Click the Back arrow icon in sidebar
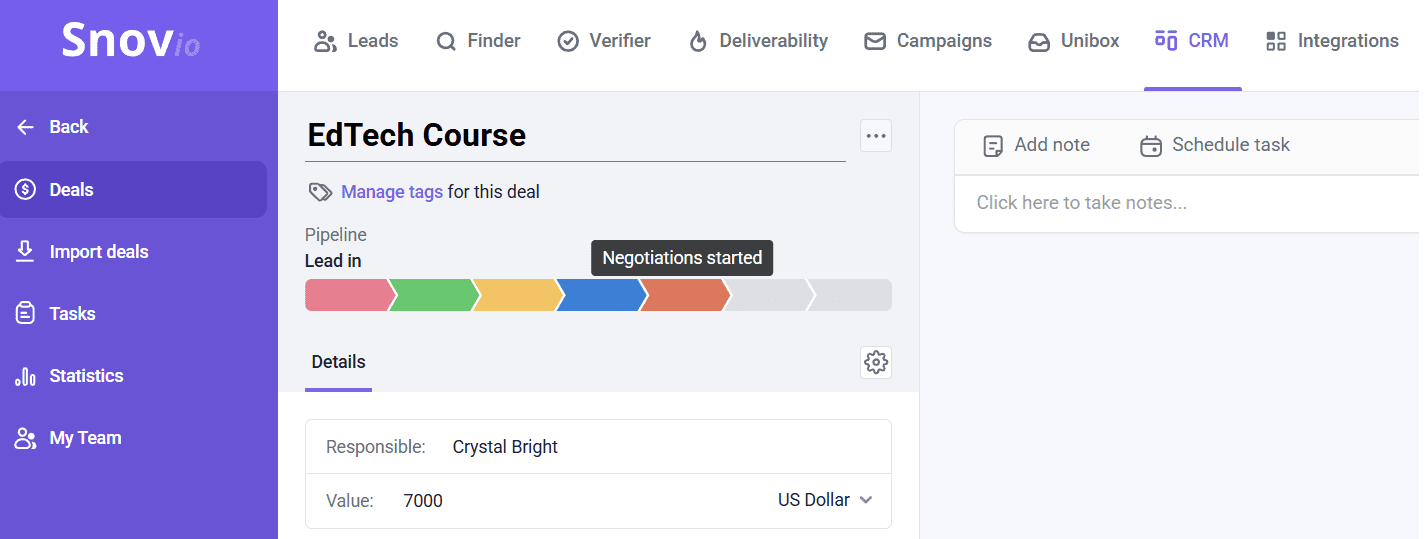 coord(25,127)
